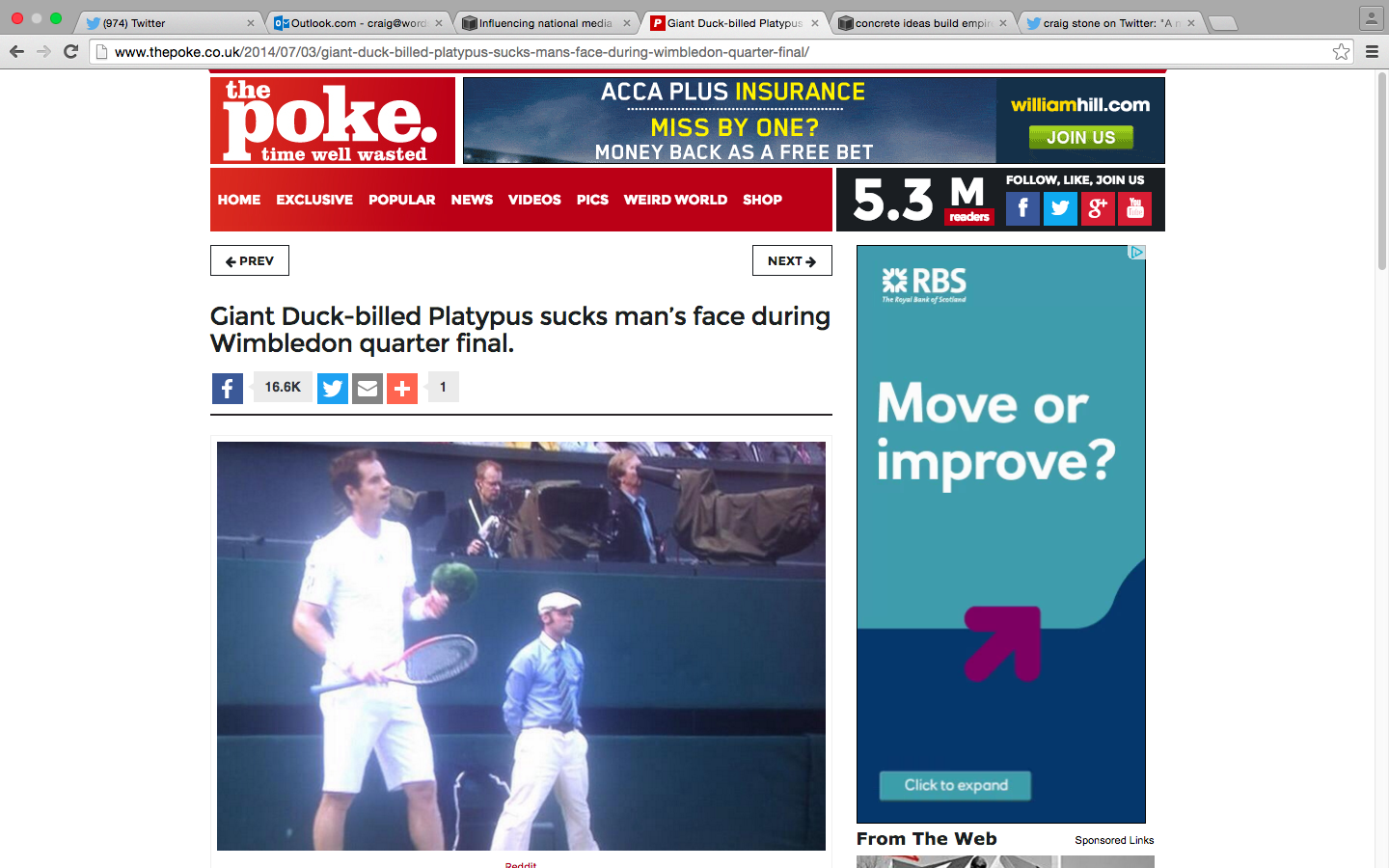Open the PICS section
The width and height of the screenshot is (1389, 868).
[592, 200]
